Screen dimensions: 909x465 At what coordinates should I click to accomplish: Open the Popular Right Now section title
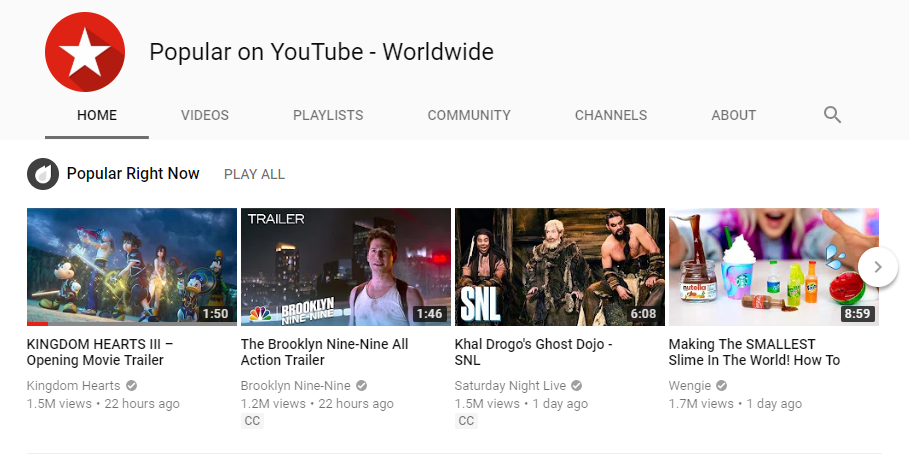point(133,174)
